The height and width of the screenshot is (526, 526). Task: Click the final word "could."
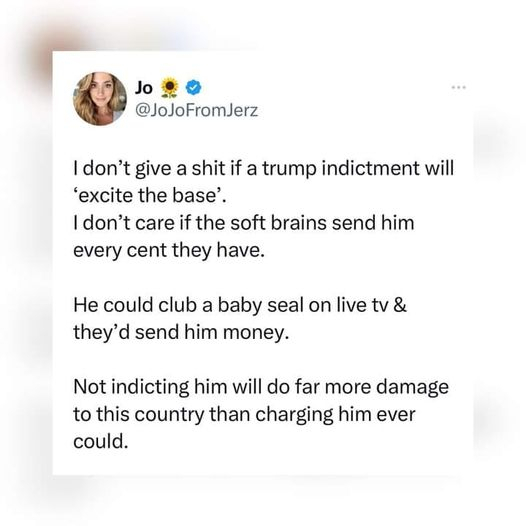(101, 442)
